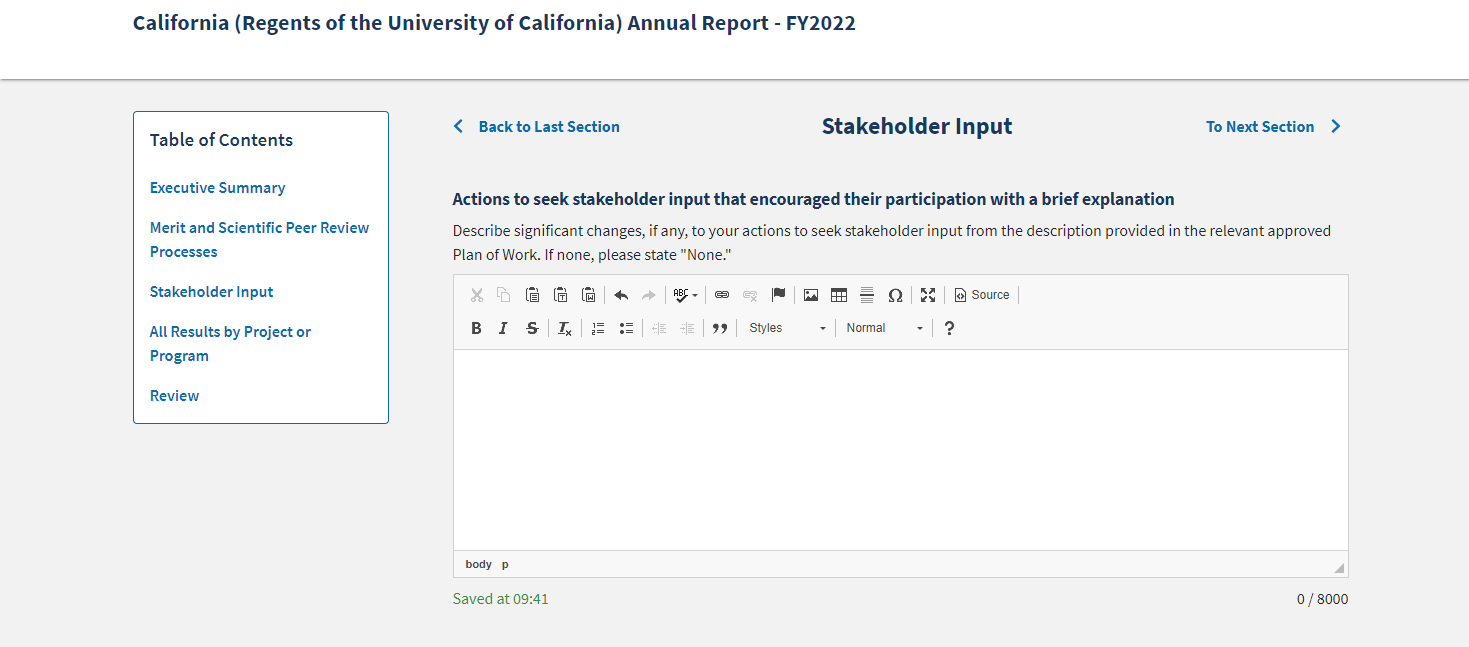Click Back to Last Section link

coord(548,127)
